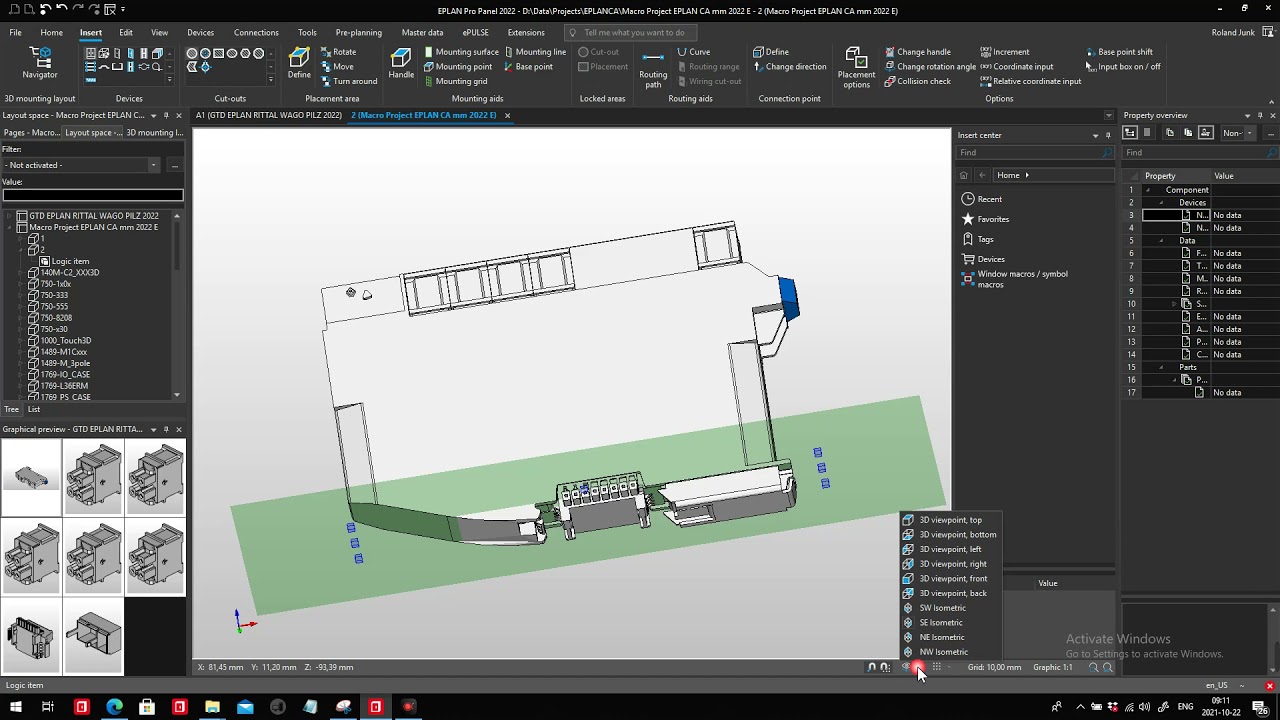Activate the Mounting surface aid

coord(461,52)
